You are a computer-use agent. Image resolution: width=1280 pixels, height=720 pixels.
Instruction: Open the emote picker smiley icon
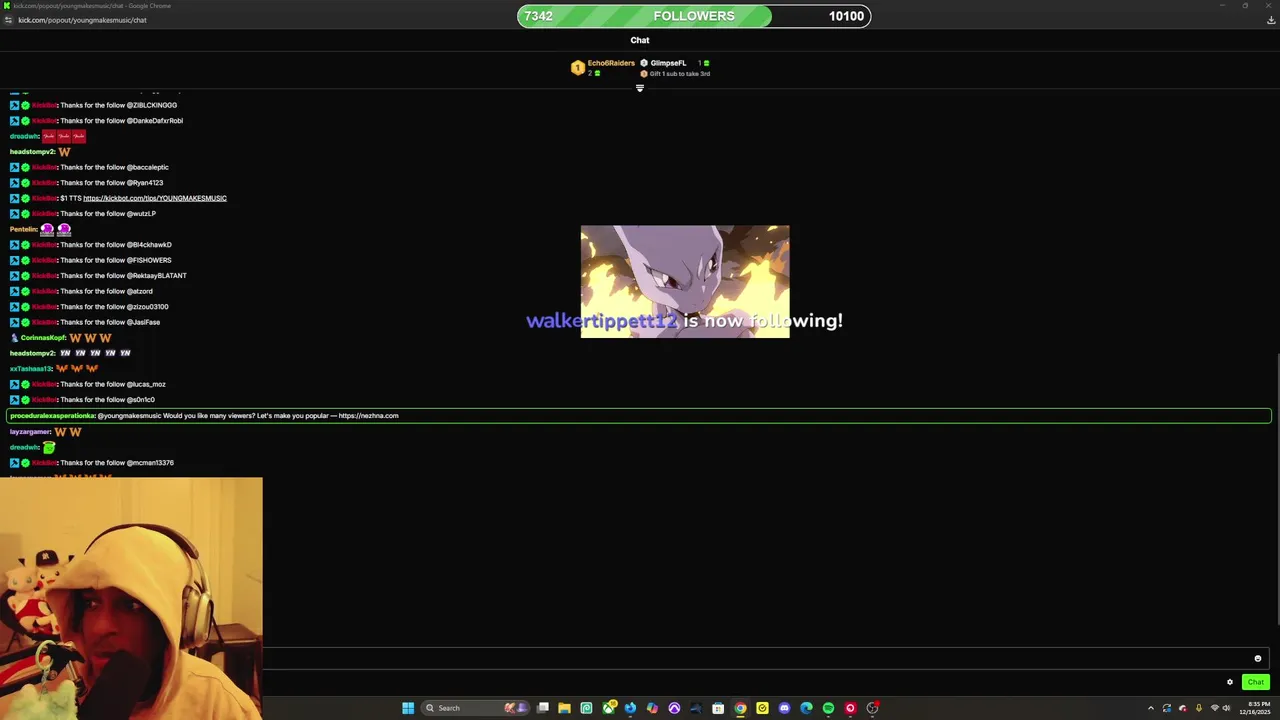coord(1258,659)
